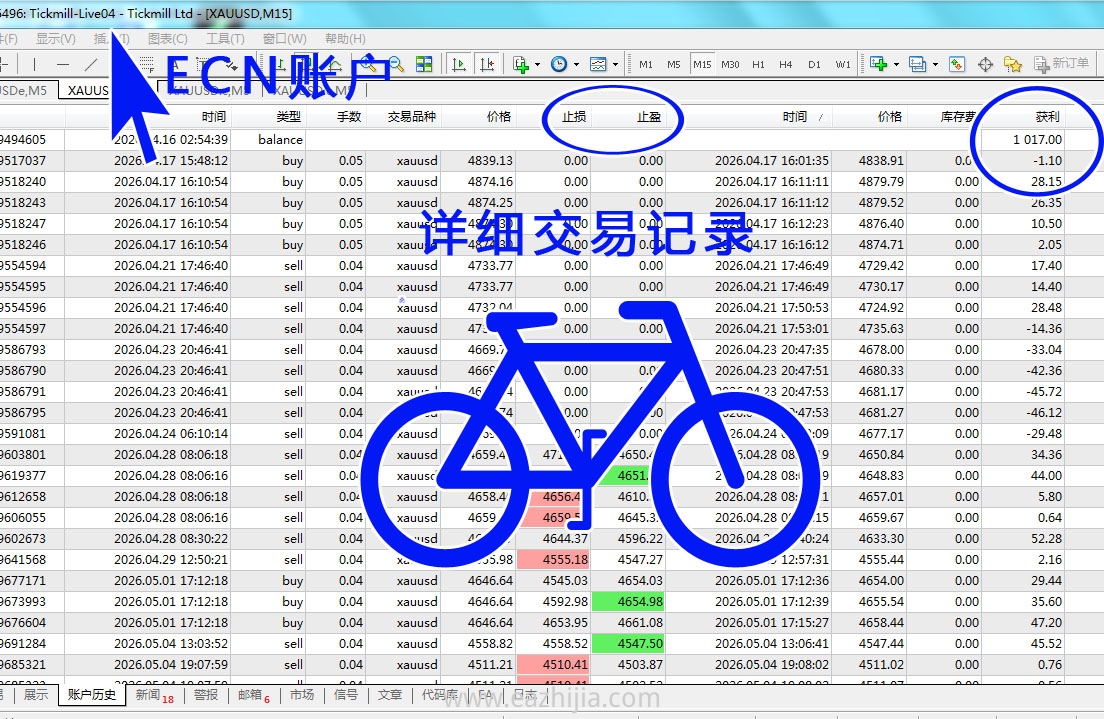Click close price 4879.79
The width and height of the screenshot is (1104, 719).
[881, 182]
